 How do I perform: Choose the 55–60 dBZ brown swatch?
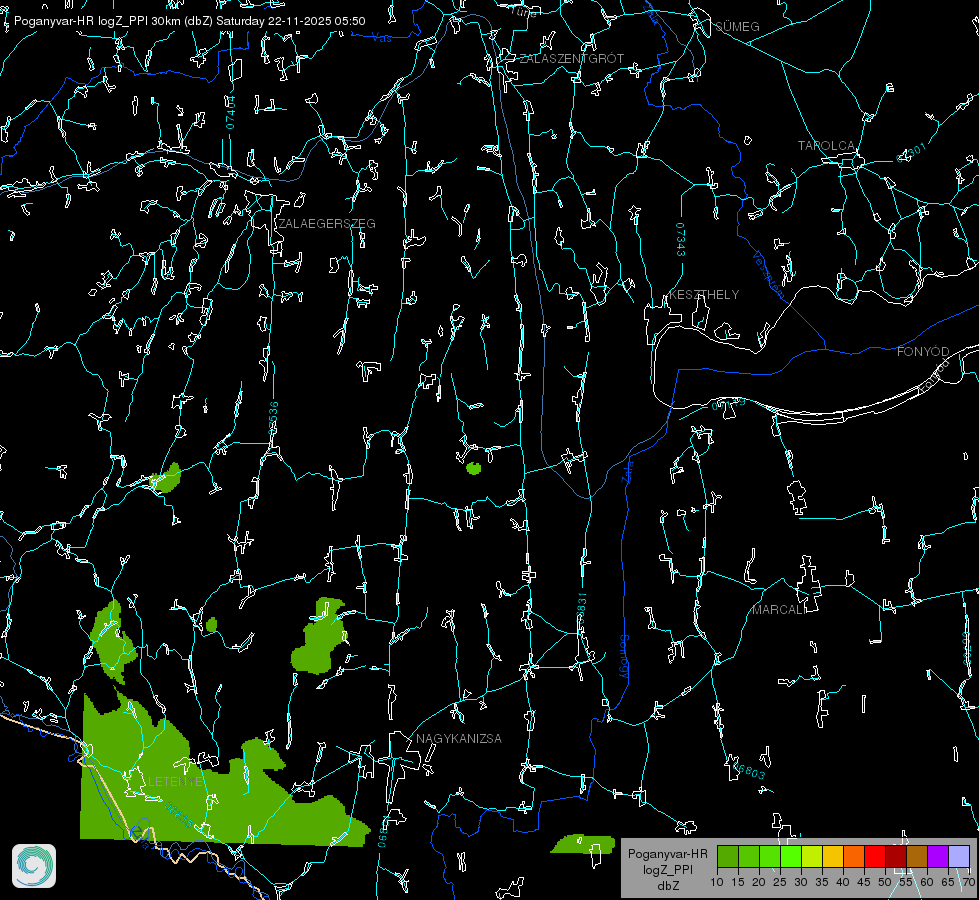(917, 856)
